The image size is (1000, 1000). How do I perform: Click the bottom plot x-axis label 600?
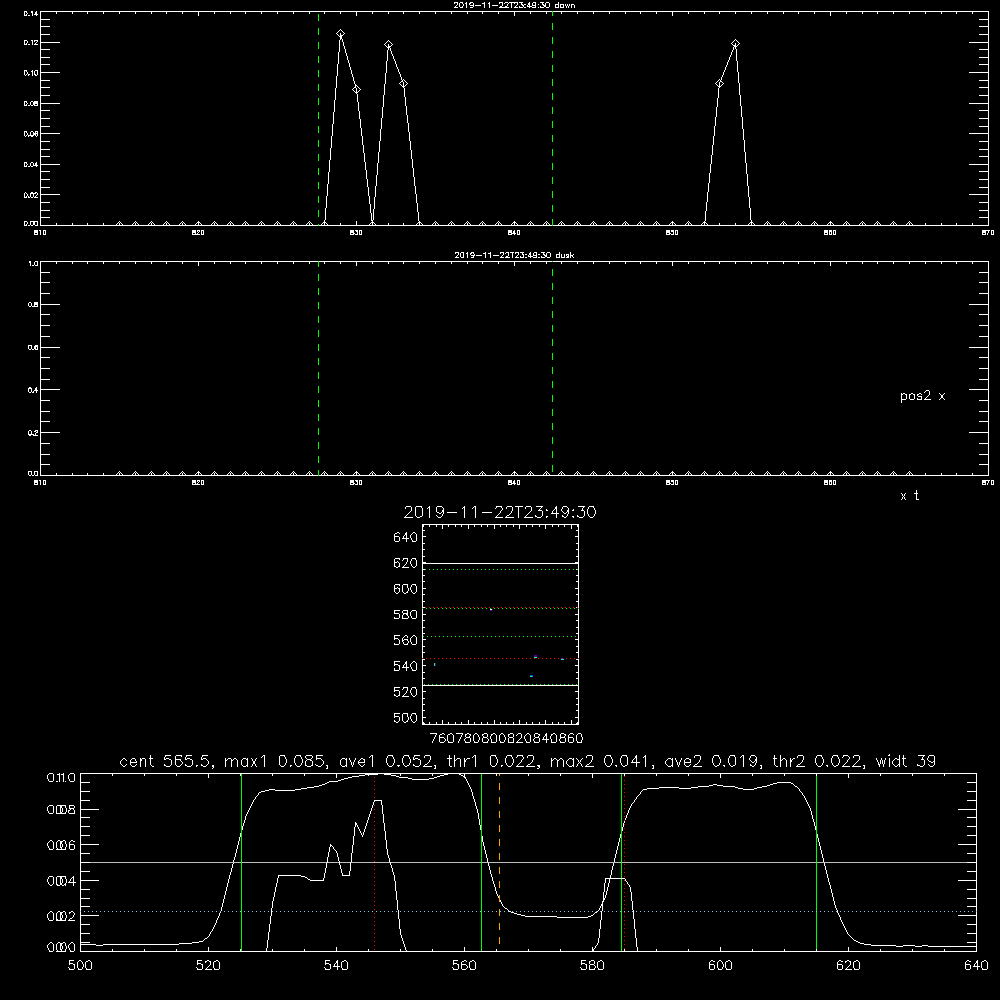pyautogui.click(x=720, y=966)
